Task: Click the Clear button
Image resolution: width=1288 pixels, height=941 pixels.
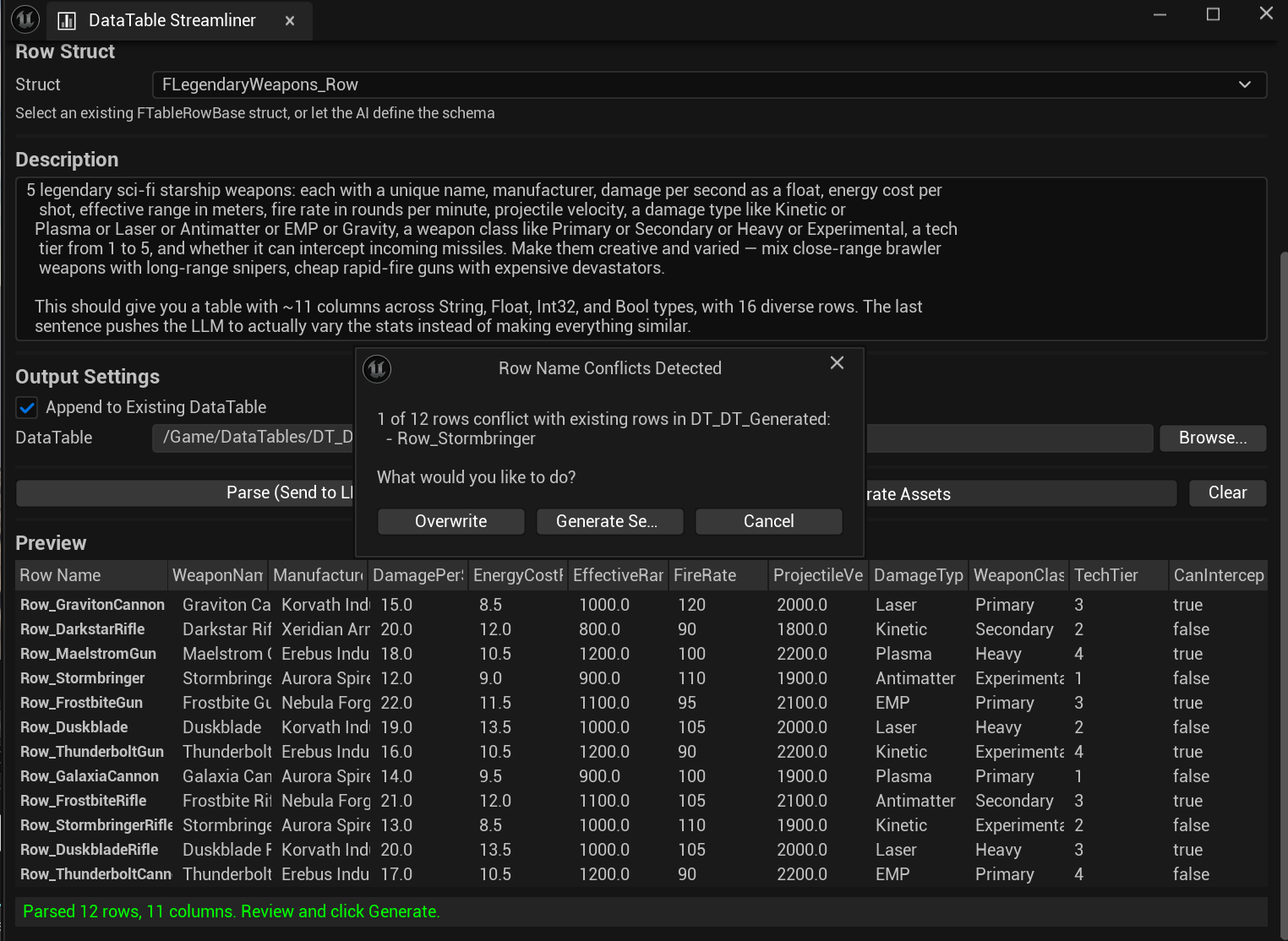Action: 1226,492
